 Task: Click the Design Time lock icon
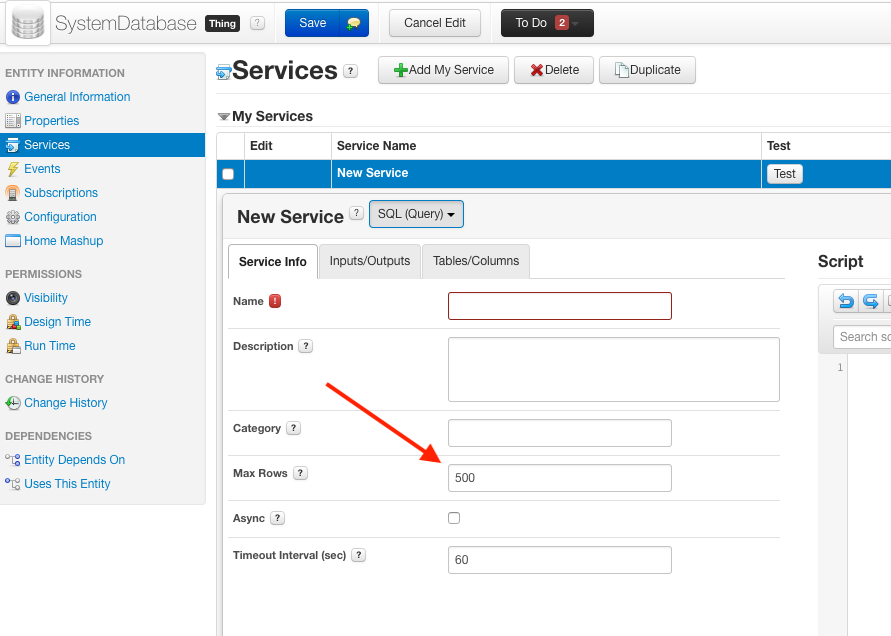[x=13, y=322]
